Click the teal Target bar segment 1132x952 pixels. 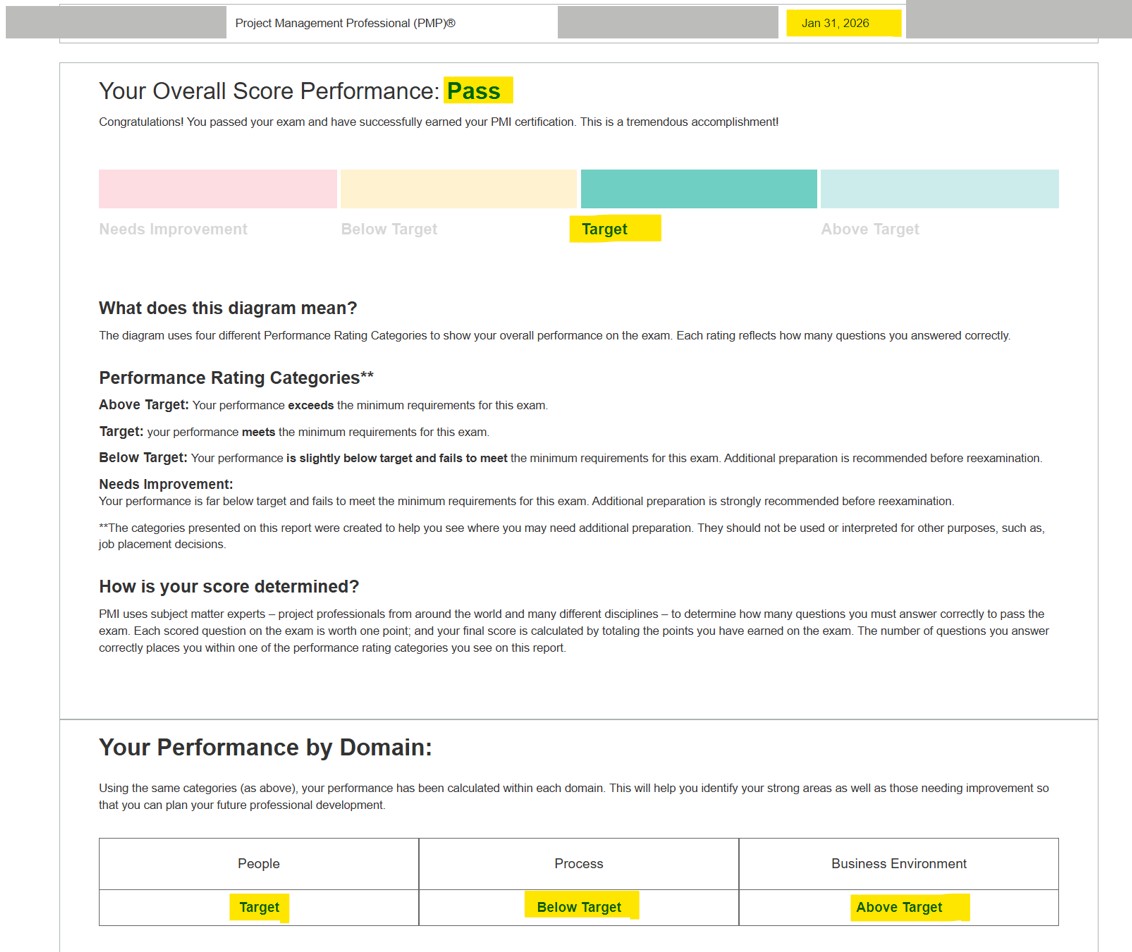pos(698,189)
